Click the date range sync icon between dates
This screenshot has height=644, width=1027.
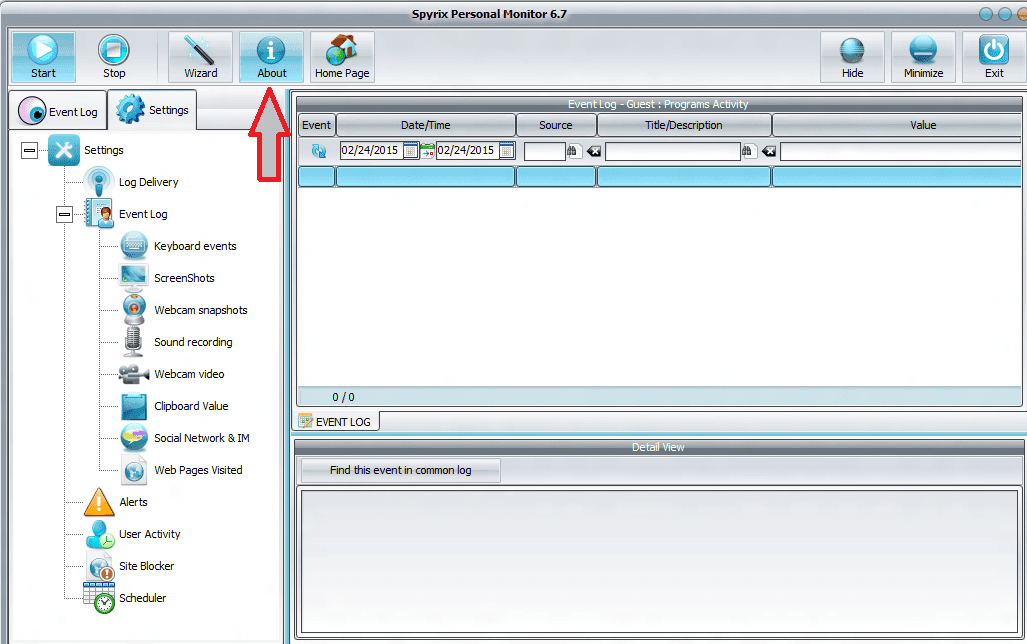[x=427, y=151]
